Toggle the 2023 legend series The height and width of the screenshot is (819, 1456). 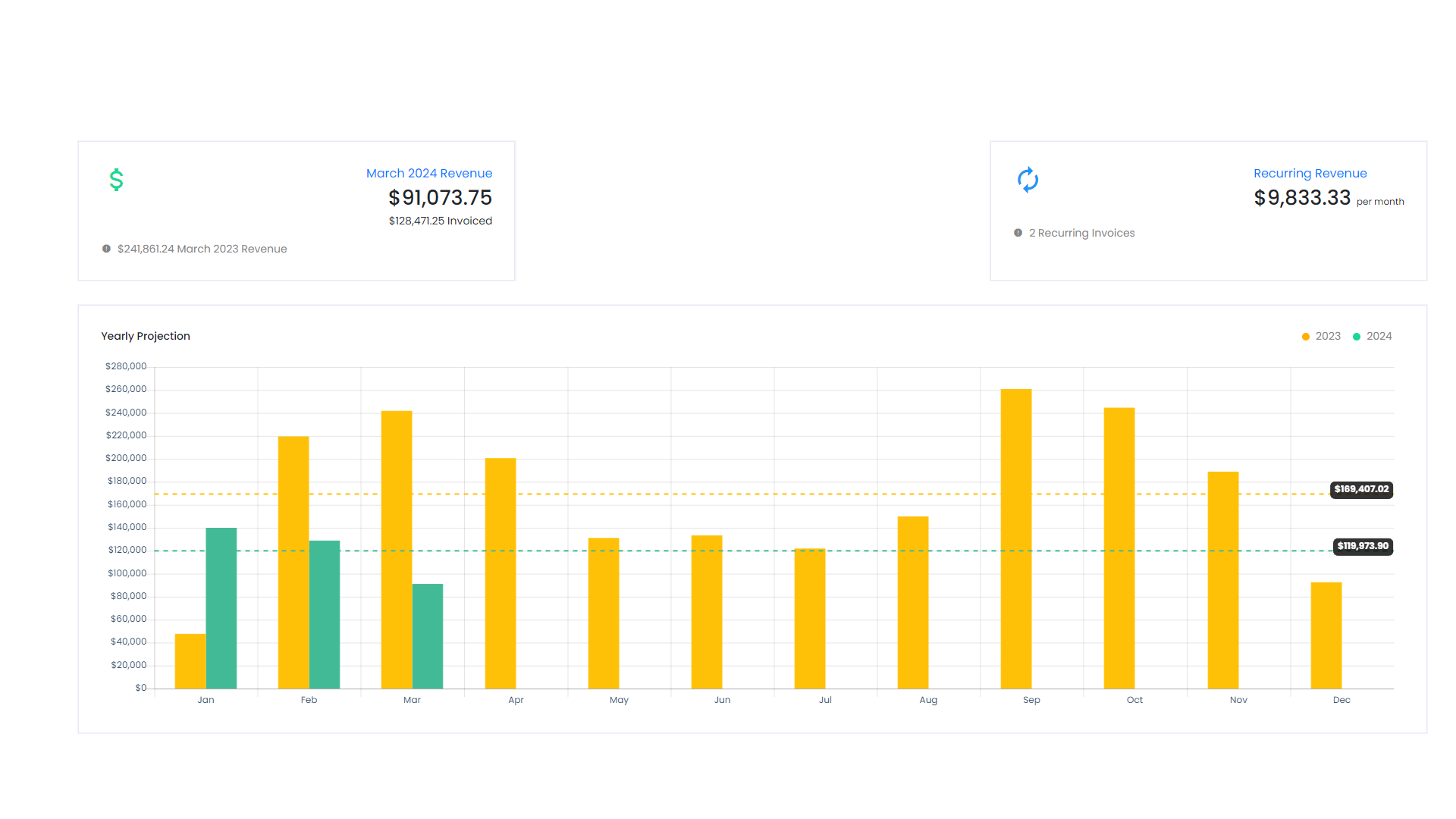tap(1321, 336)
